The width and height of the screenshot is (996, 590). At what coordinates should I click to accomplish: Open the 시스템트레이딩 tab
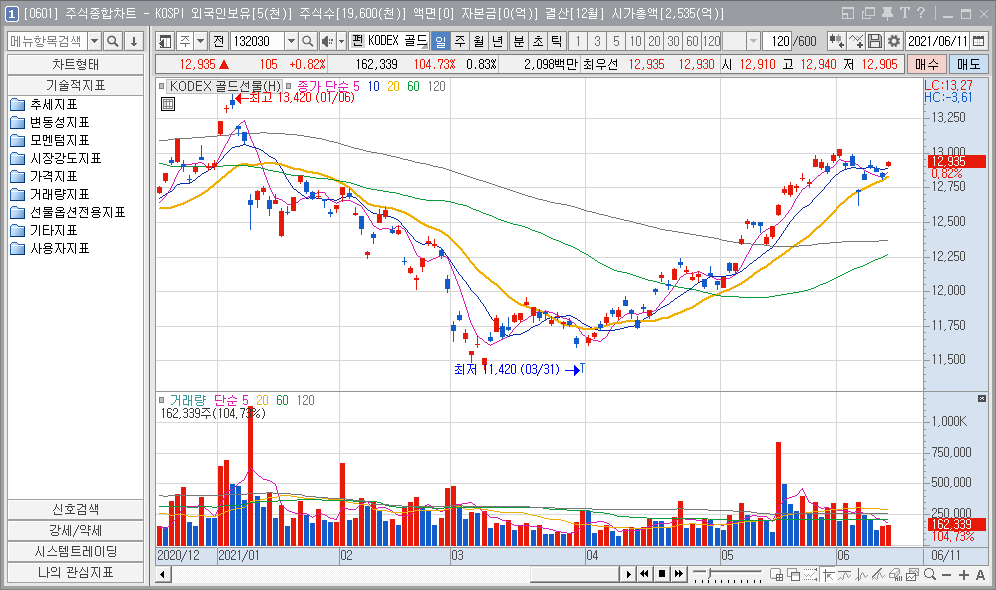pos(76,551)
